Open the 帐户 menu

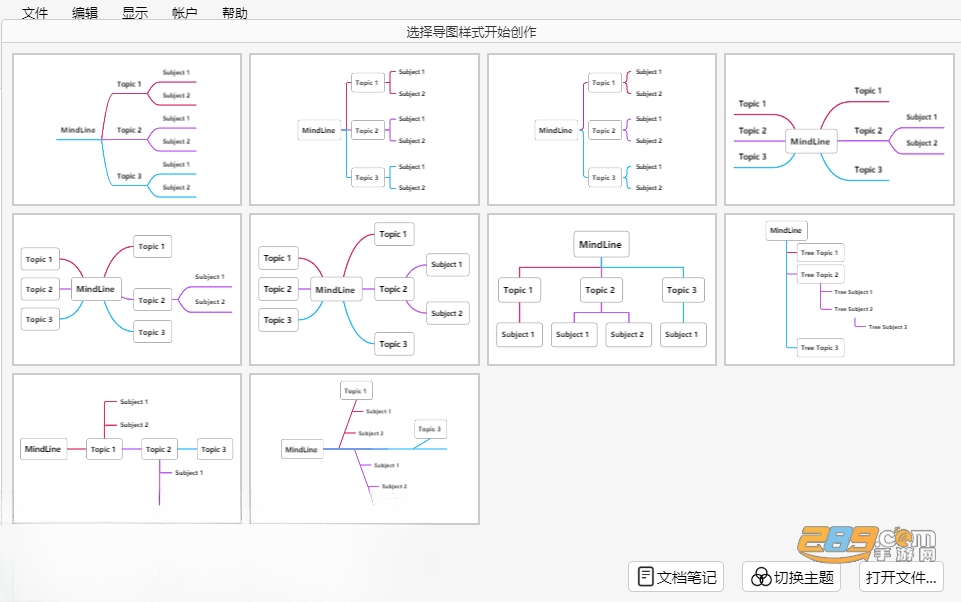click(184, 13)
